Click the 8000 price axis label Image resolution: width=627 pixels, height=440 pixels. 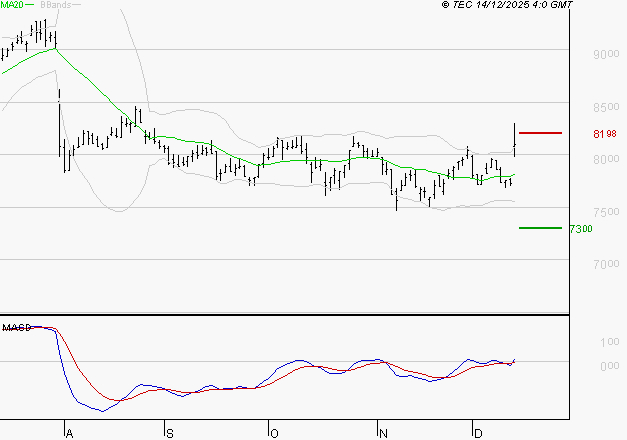pyautogui.click(x=606, y=159)
